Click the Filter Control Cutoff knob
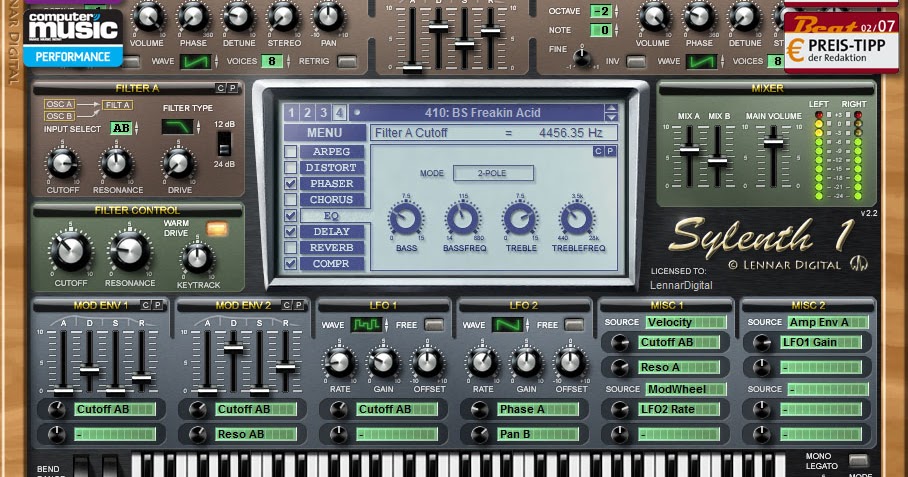This screenshot has height=477, width=908. (71, 252)
